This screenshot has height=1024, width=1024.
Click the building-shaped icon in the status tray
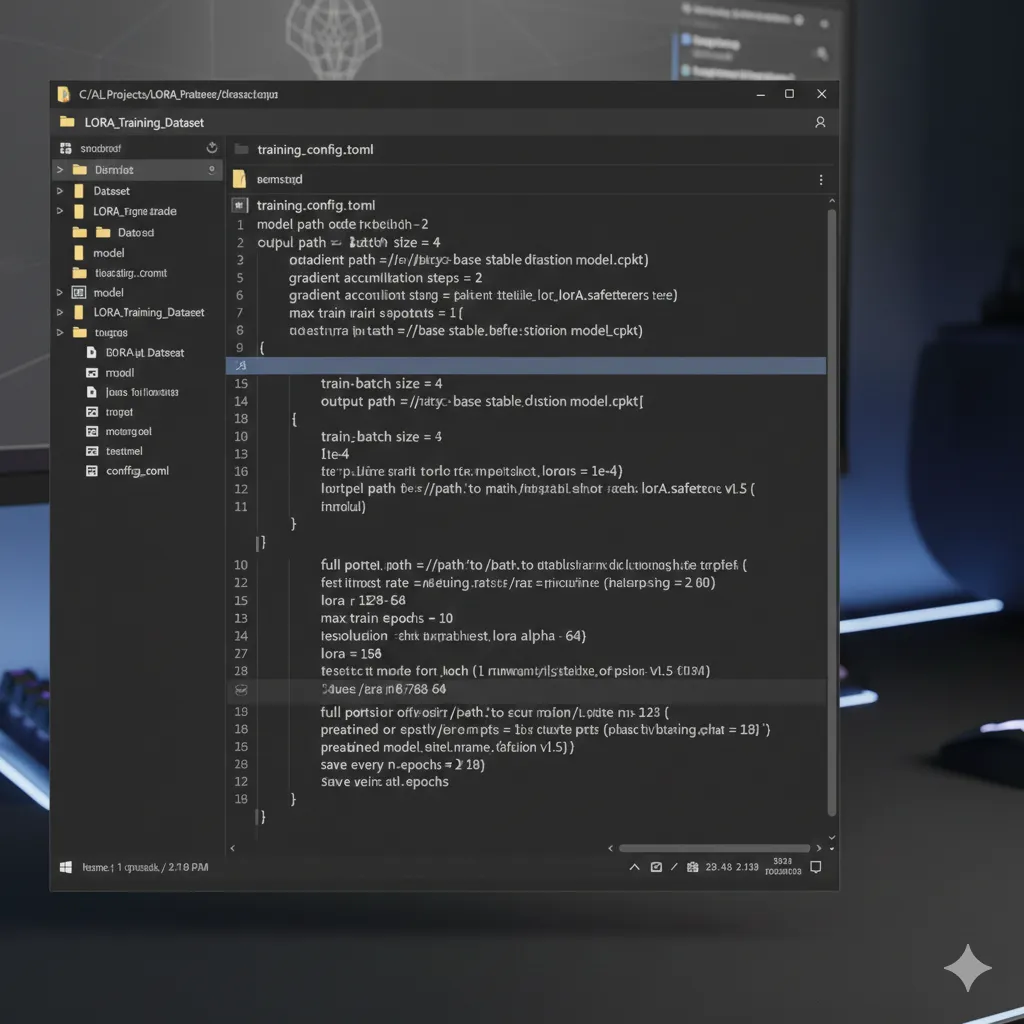pyautogui.click(x=692, y=867)
